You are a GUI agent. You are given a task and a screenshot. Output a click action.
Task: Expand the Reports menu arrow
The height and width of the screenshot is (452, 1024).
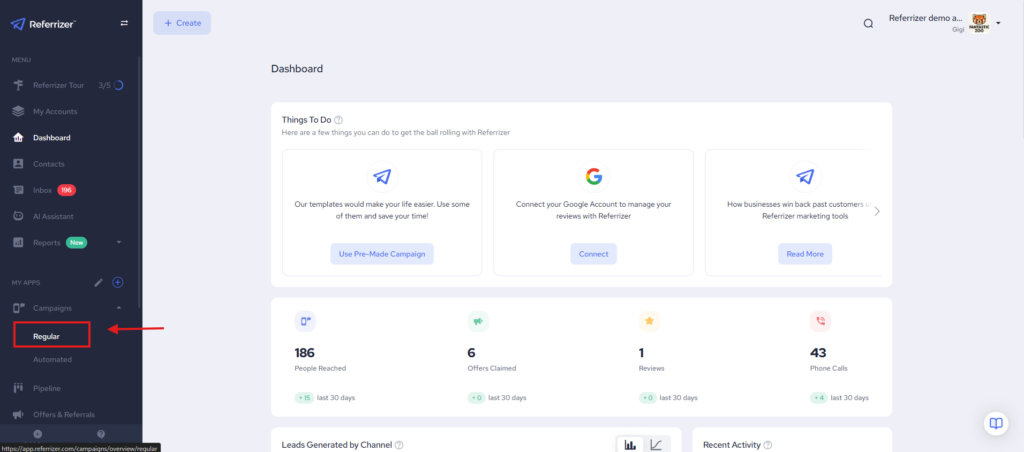[x=119, y=242]
